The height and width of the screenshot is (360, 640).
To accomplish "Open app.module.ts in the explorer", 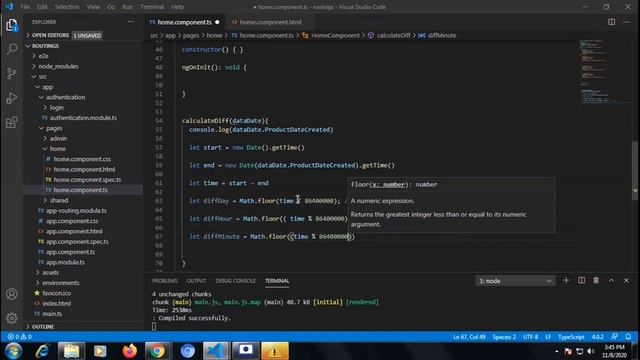I will click(65, 262).
